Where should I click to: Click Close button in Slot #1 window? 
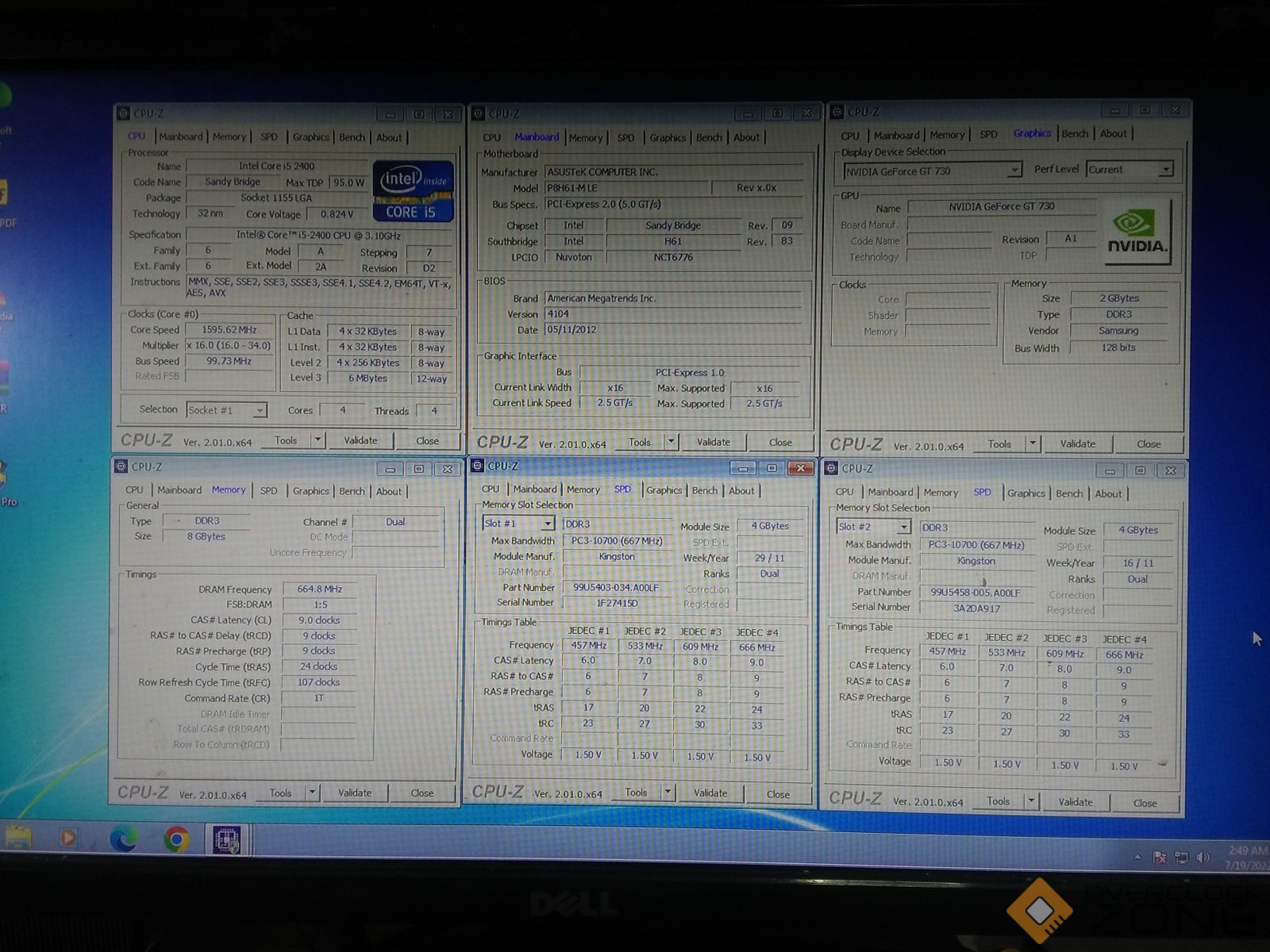[778, 794]
